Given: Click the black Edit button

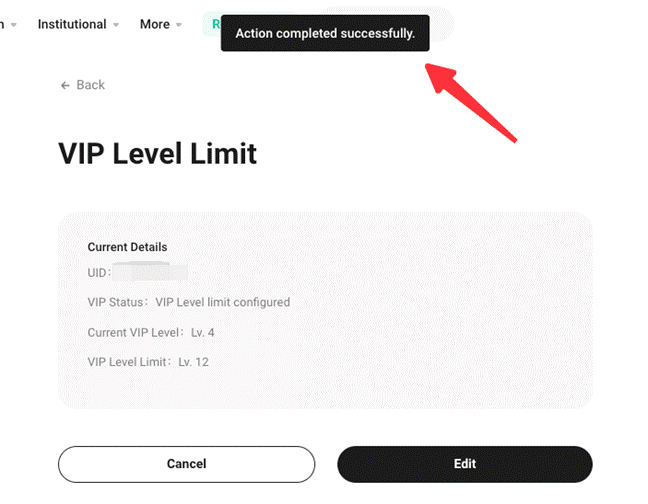Looking at the screenshot, I should 464,464.
